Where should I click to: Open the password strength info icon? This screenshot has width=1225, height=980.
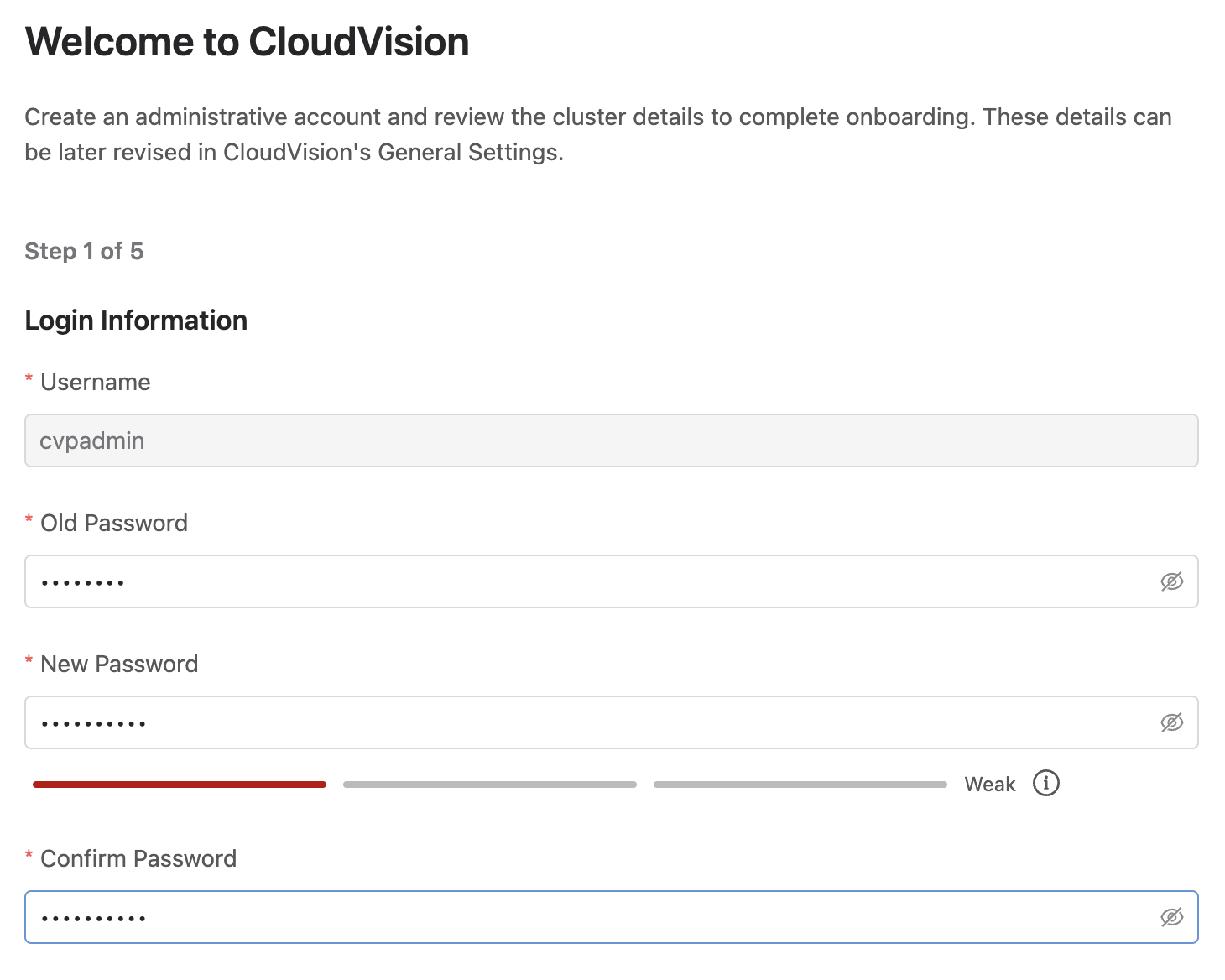[x=1045, y=784]
